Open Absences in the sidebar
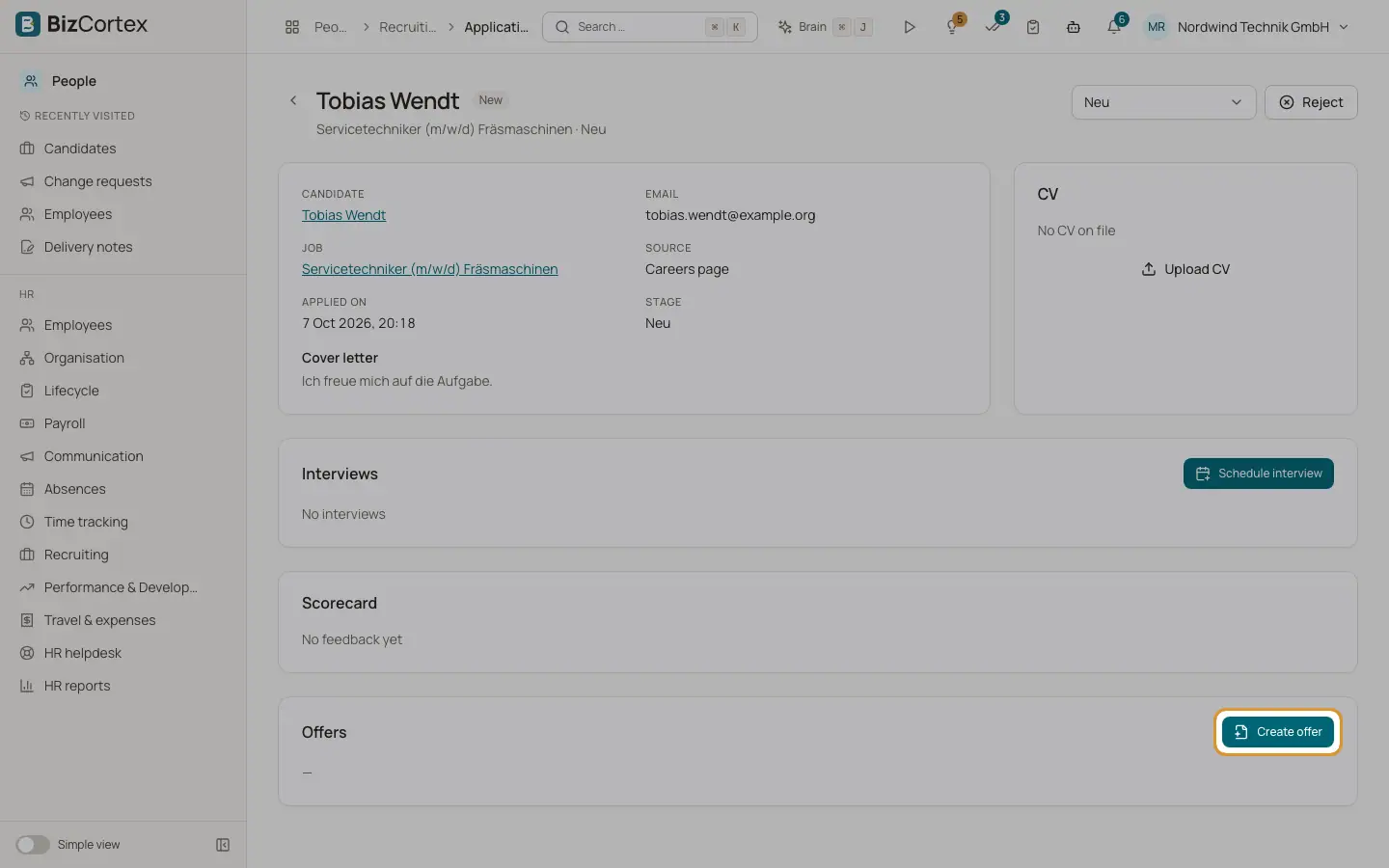Screen dimensions: 1389x868 [123, 489]
